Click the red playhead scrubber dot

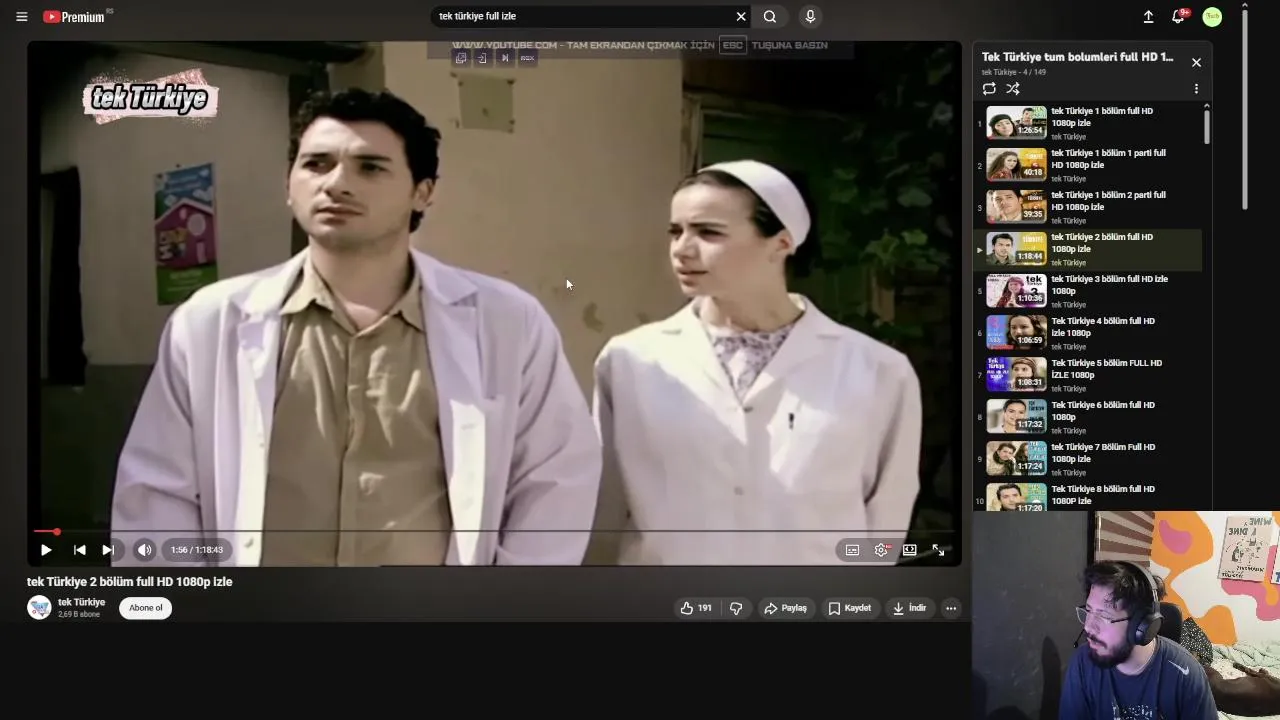pos(57,532)
